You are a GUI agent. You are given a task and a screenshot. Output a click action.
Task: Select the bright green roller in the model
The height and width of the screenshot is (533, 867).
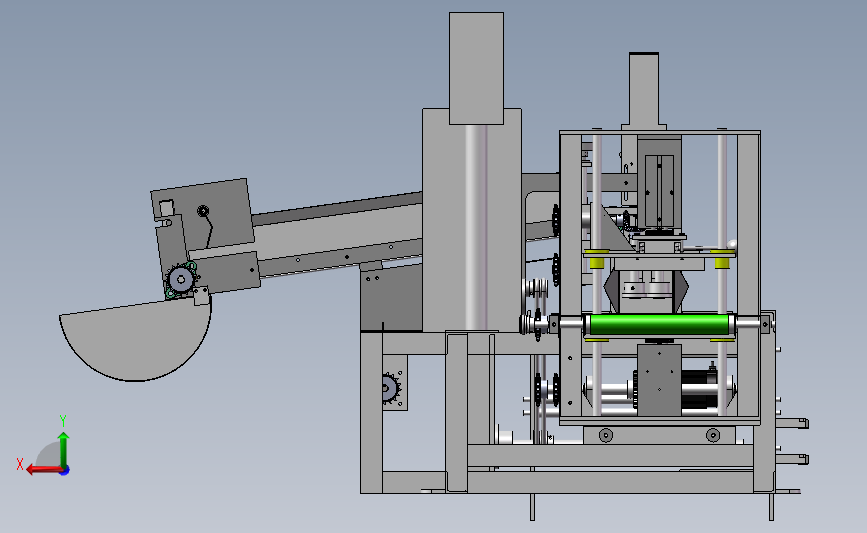click(x=658, y=324)
